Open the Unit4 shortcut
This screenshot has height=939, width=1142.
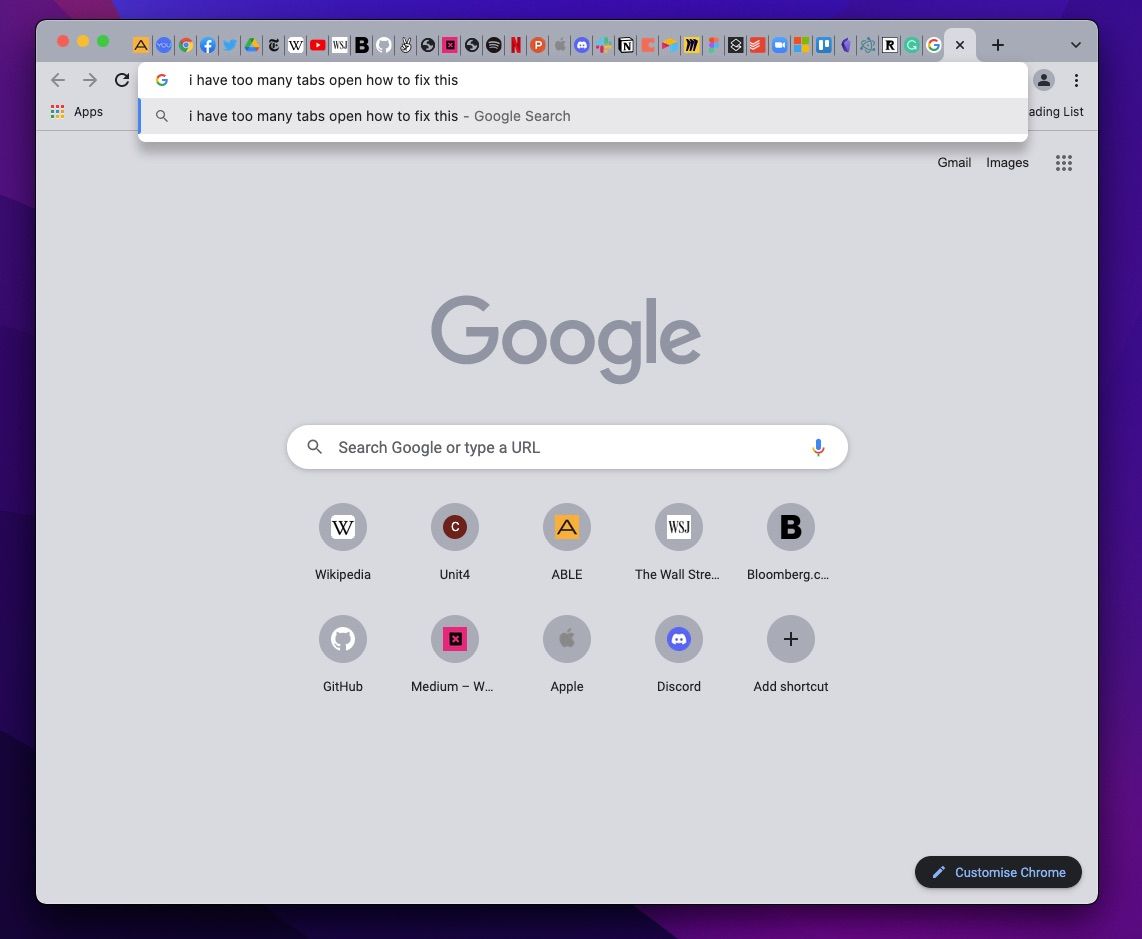454,543
